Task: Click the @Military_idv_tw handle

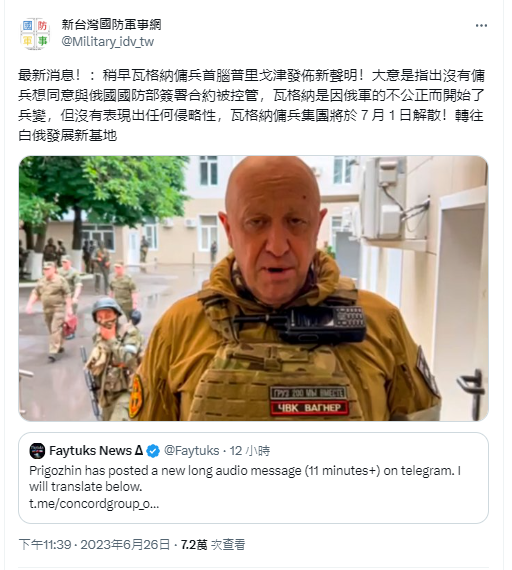Action: pos(108,42)
